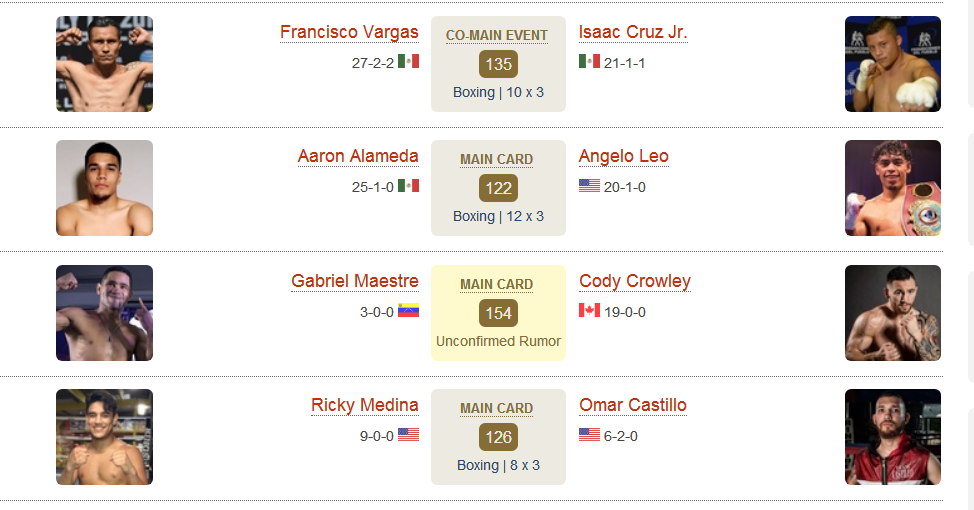The width and height of the screenshot is (974, 510).
Task: Open Ricky Medina's photo thumbnail
Action: click(x=104, y=437)
